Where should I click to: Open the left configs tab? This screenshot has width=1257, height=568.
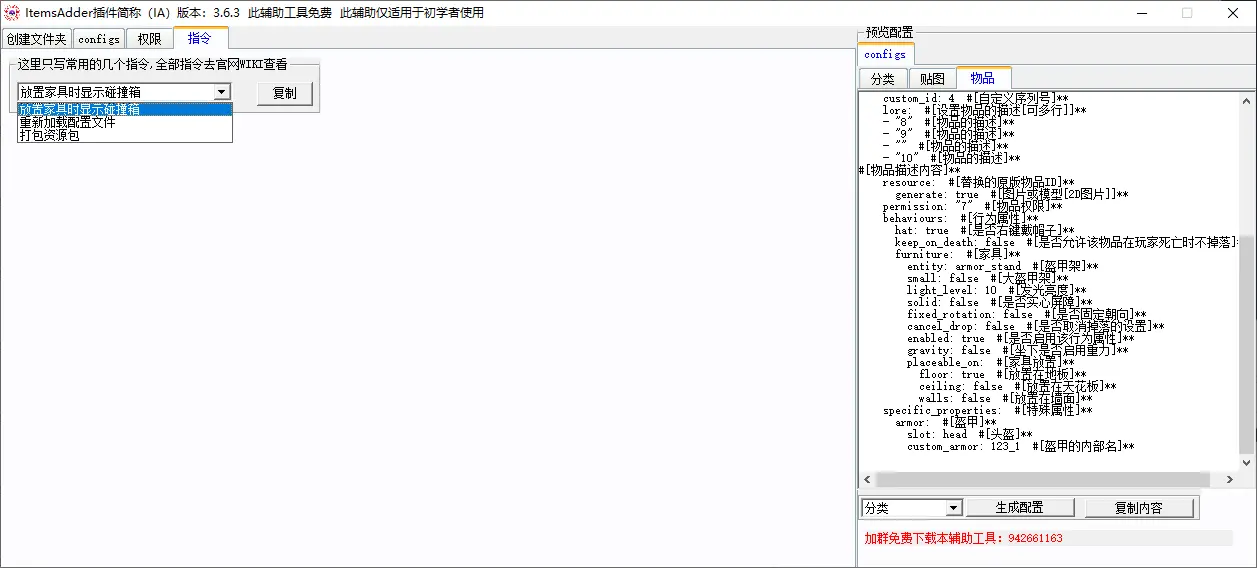pyautogui.click(x=99, y=39)
